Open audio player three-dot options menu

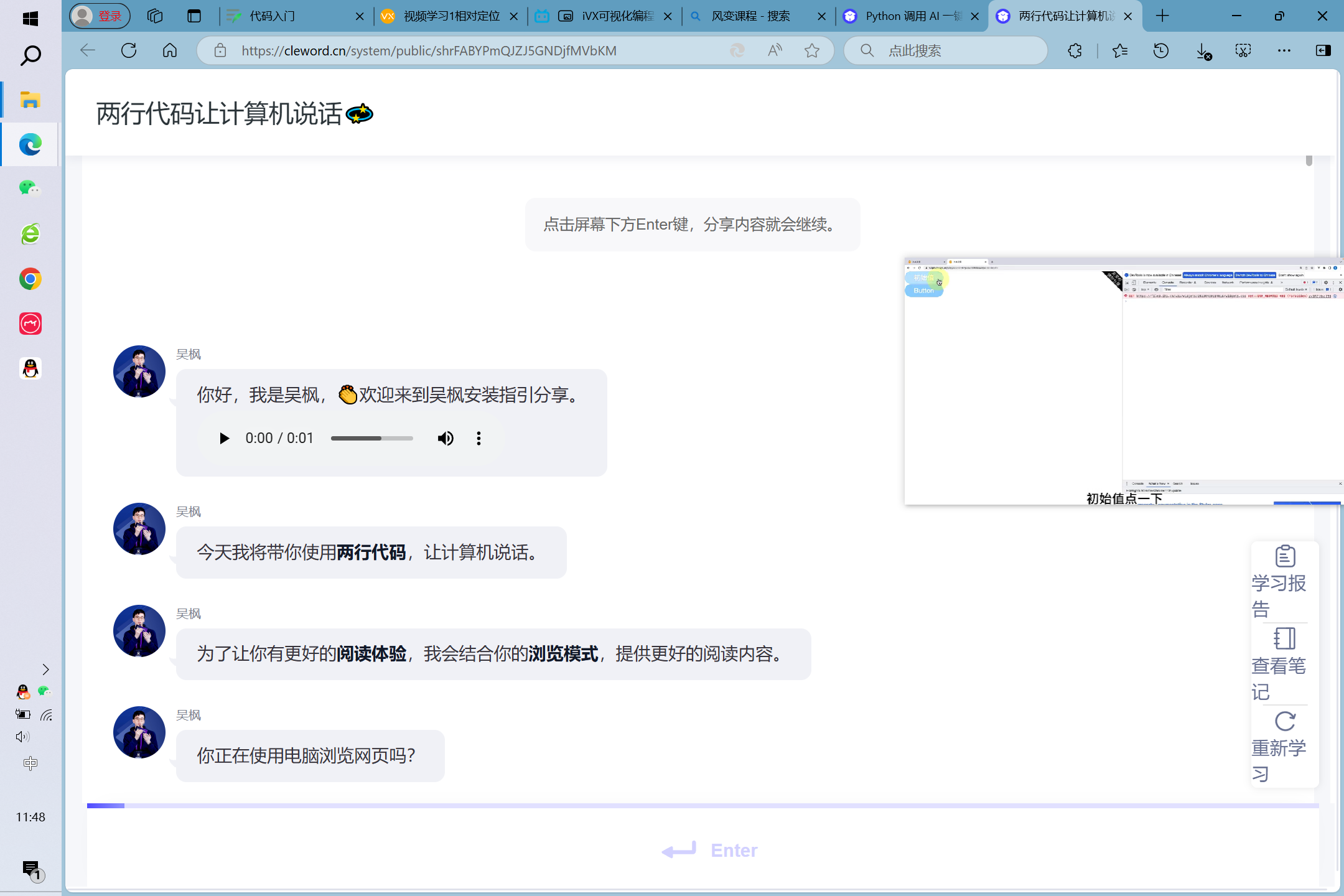click(478, 439)
